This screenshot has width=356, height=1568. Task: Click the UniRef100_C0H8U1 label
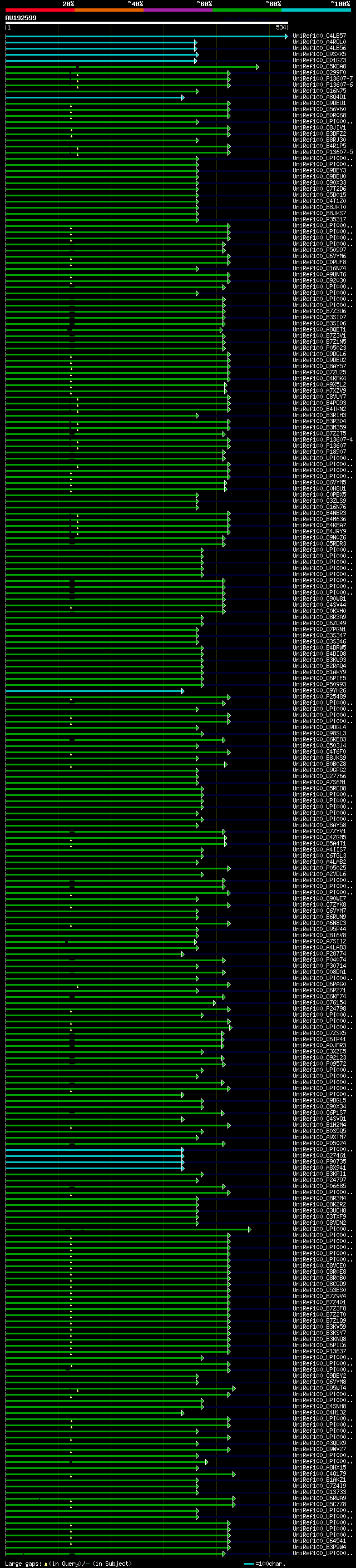coord(319,489)
